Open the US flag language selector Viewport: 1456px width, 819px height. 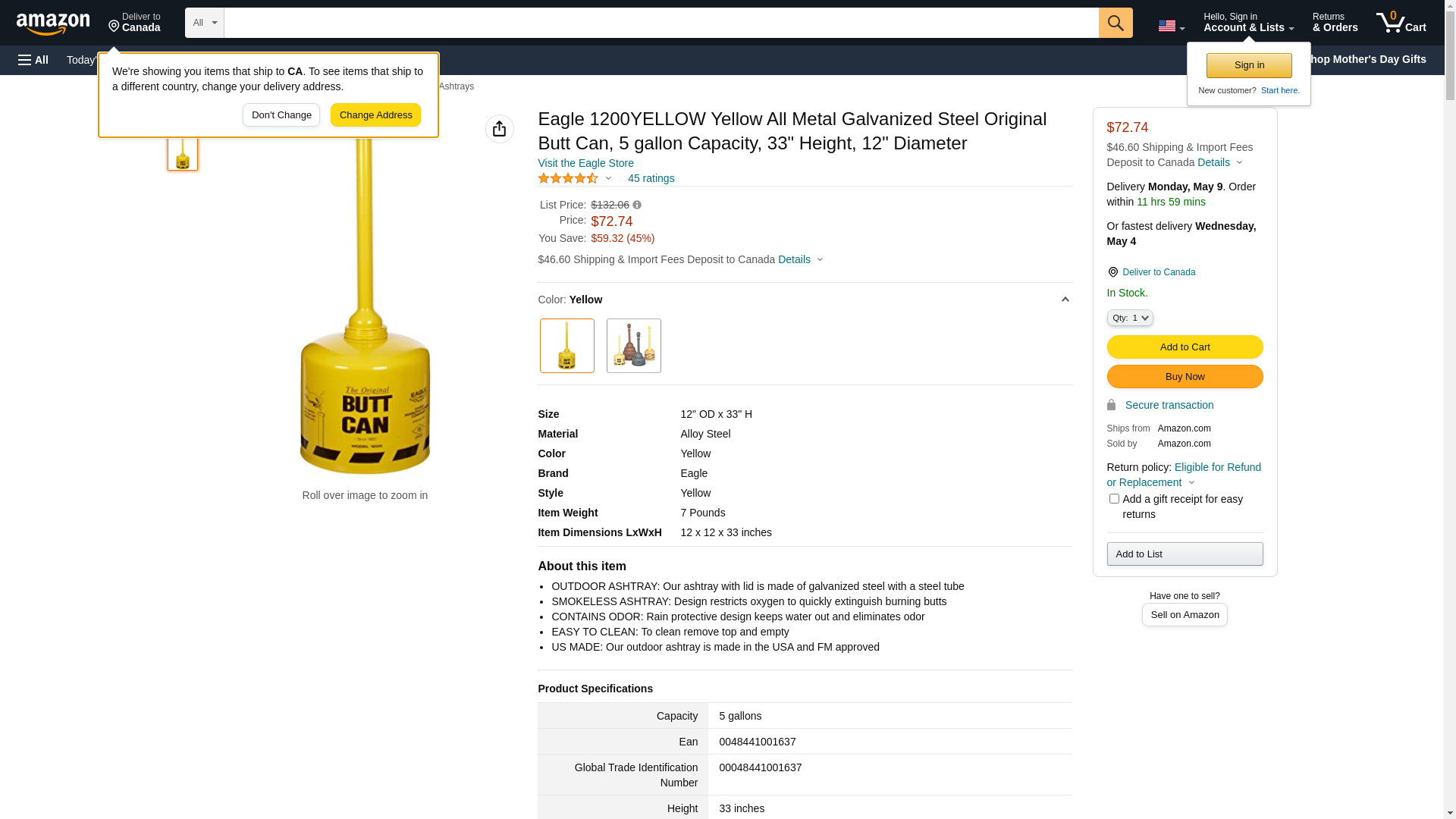[x=1170, y=26]
